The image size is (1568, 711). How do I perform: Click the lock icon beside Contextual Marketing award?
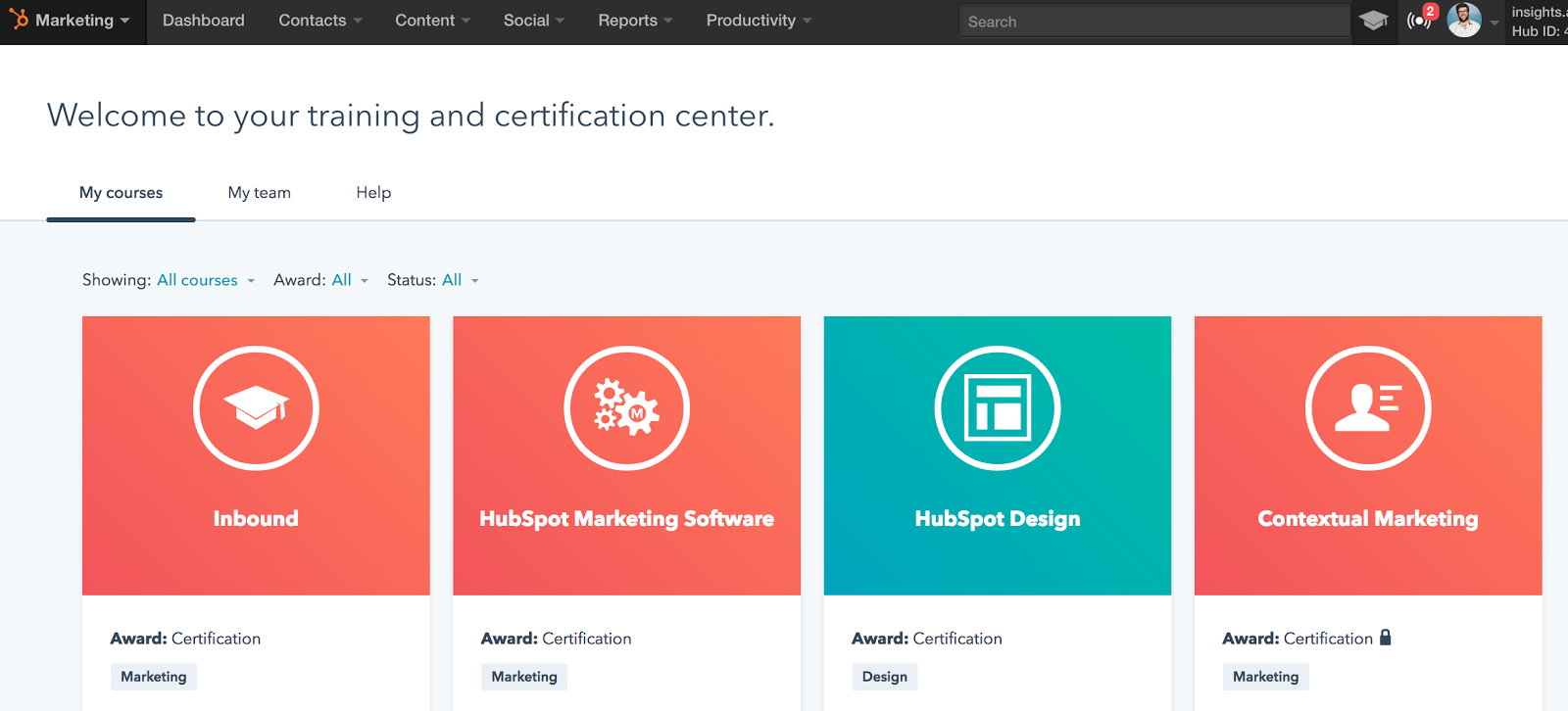pyautogui.click(x=1386, y=637)
